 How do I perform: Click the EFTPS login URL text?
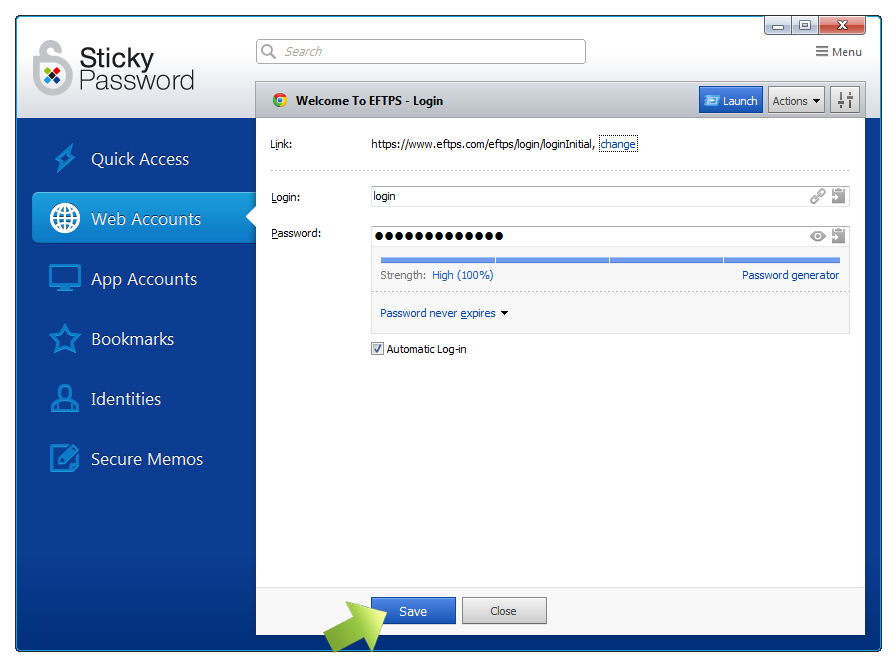(483, 144)
